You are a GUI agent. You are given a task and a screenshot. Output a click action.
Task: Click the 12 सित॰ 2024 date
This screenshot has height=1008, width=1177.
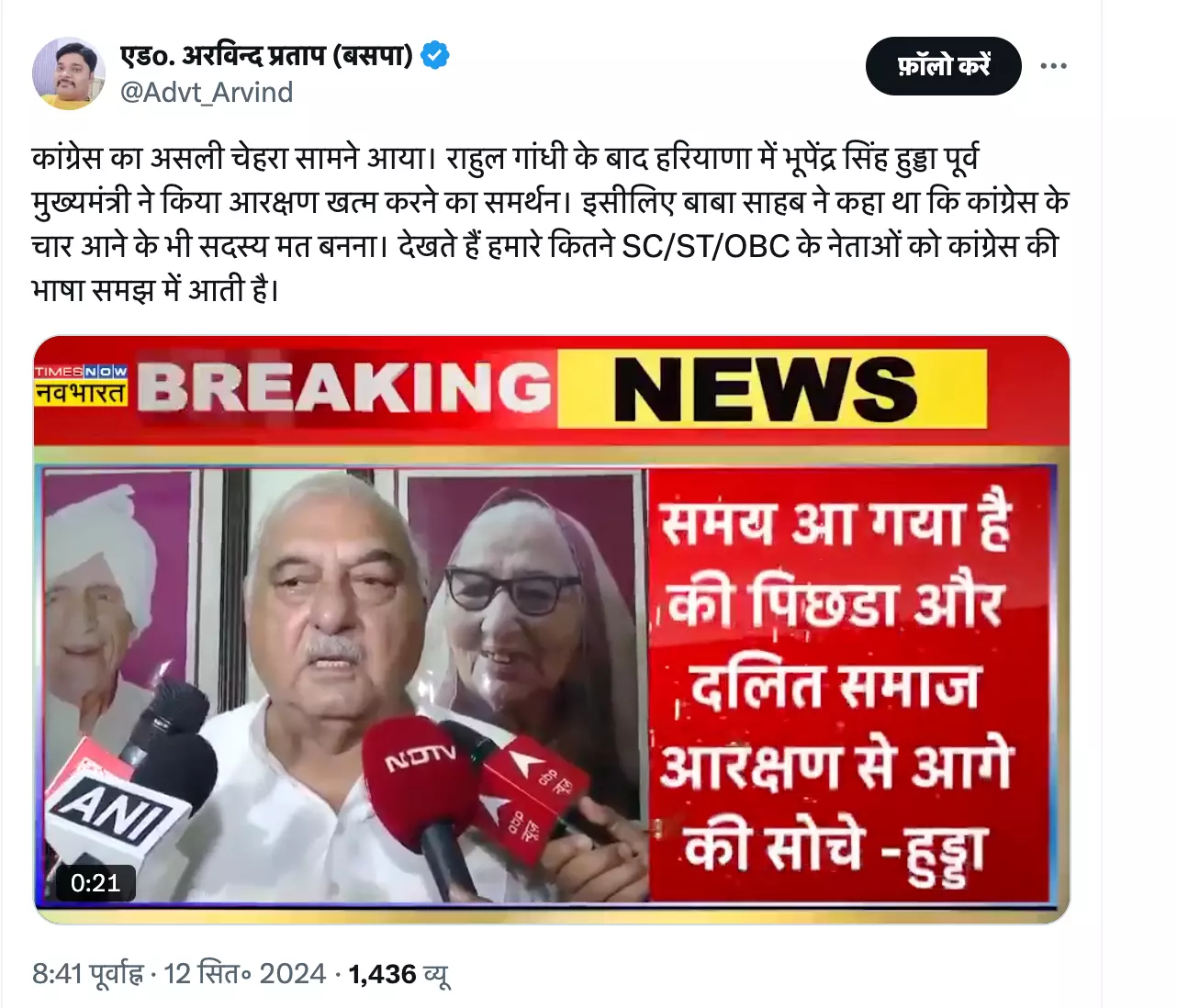(x=244, y=974)
